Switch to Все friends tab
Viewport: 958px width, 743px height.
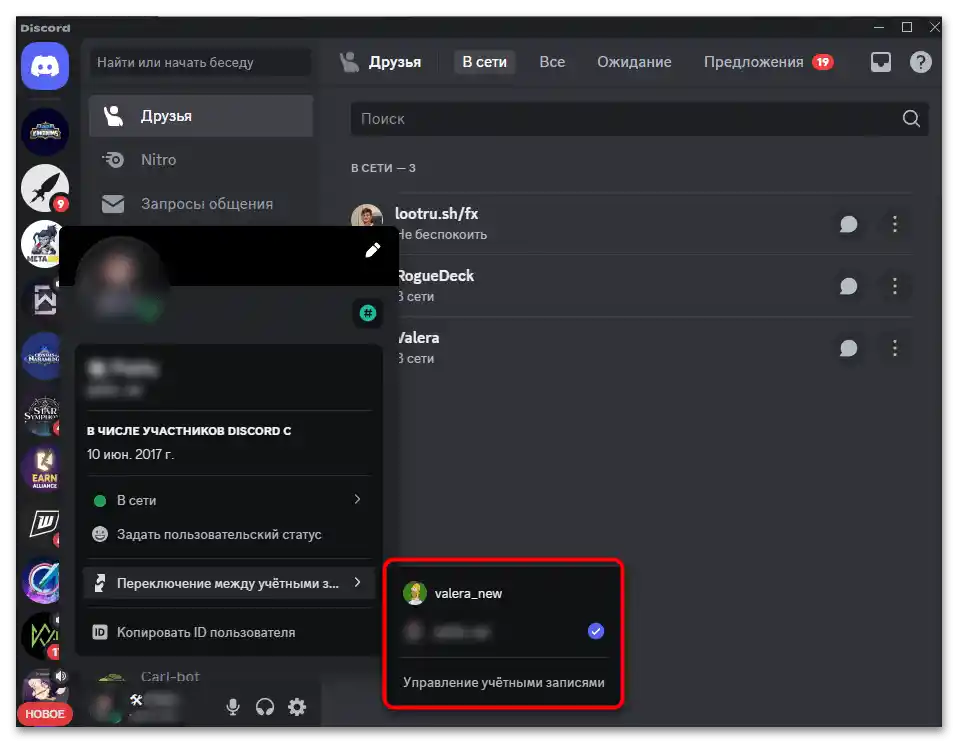pyautogui.click(x=552, y=62)
